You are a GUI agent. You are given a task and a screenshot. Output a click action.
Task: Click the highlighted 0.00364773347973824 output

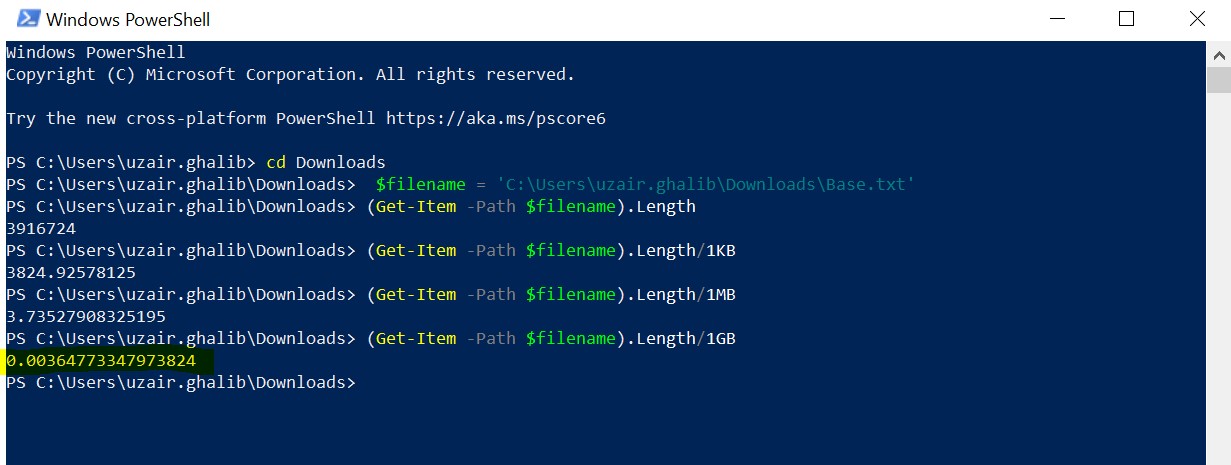[101, 360]
